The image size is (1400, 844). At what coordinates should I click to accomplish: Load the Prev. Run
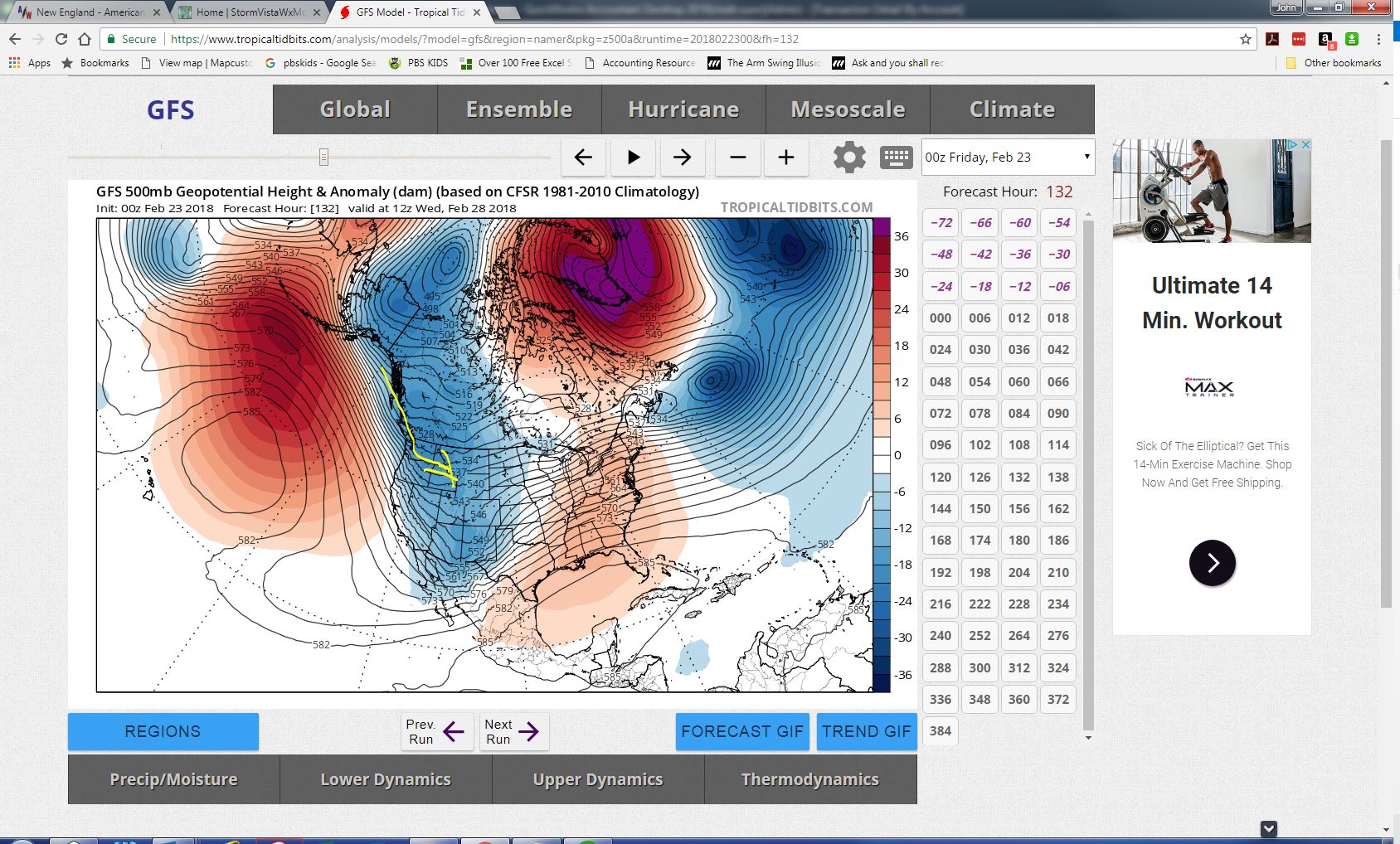pos(435,731)
